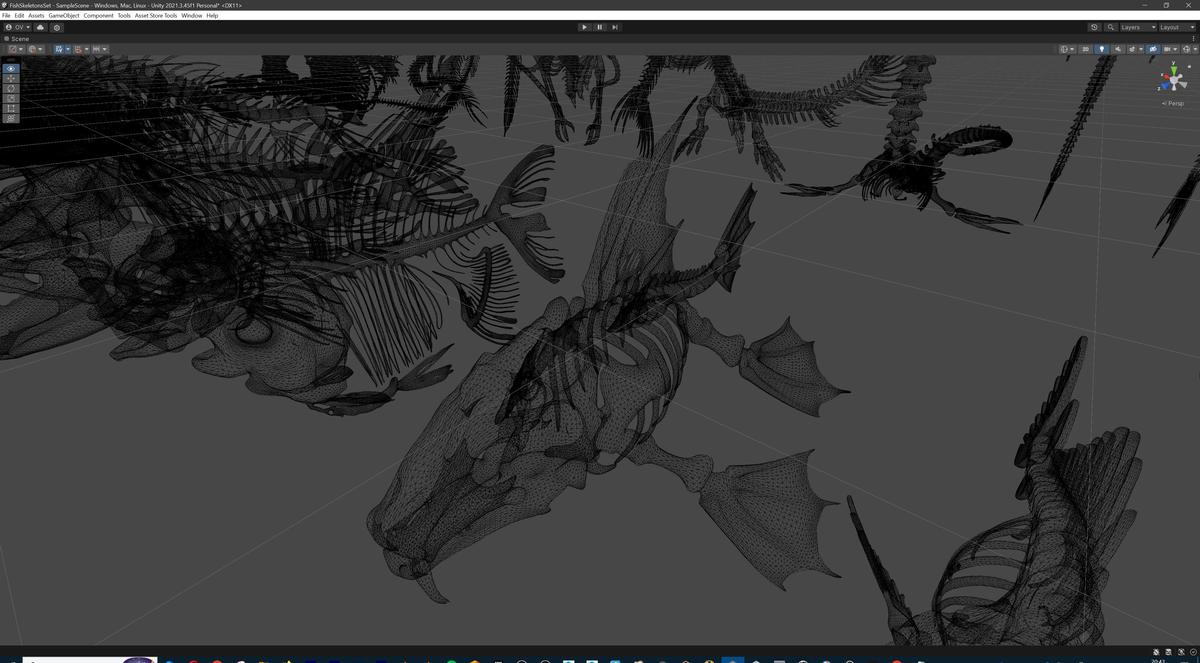The width and height of the screenshot is (1200, 663).
Task: Toggle skybox and effects visibility
Action: (1131, 48)
